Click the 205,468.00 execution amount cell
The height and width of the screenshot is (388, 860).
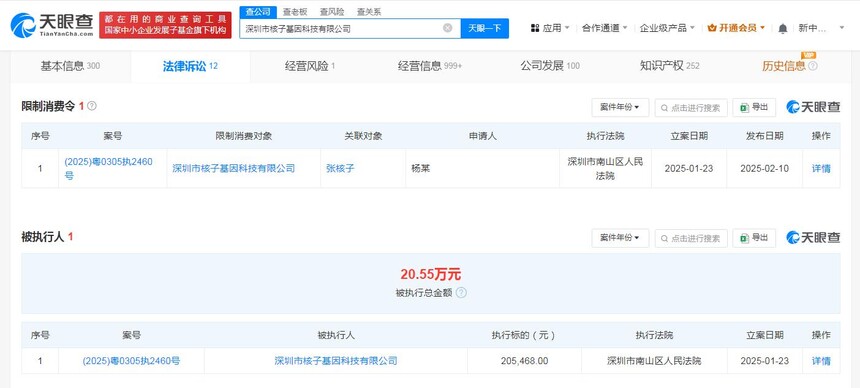point(524,361)
